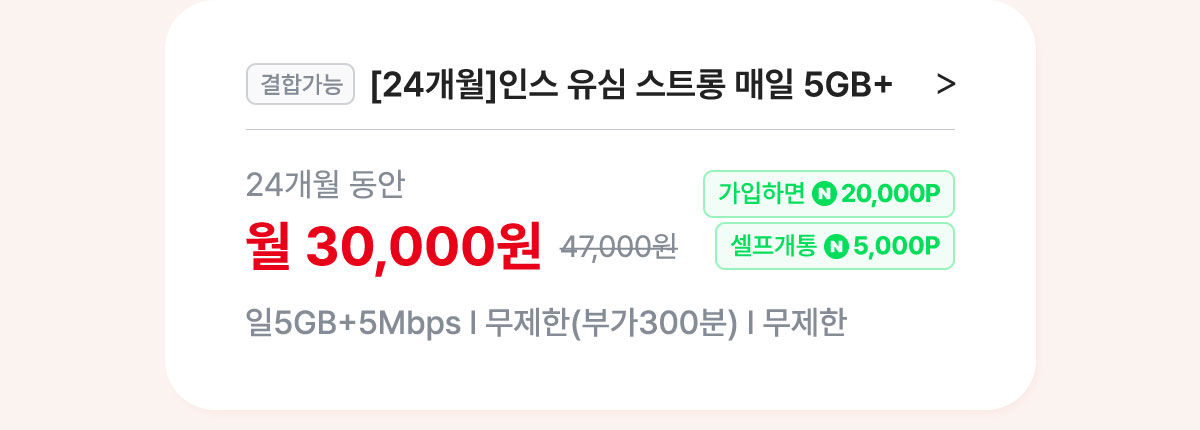This screenshot has width=1200, height=430.
Task: Open plan details with the > chevron
Action: coord(946,86)
